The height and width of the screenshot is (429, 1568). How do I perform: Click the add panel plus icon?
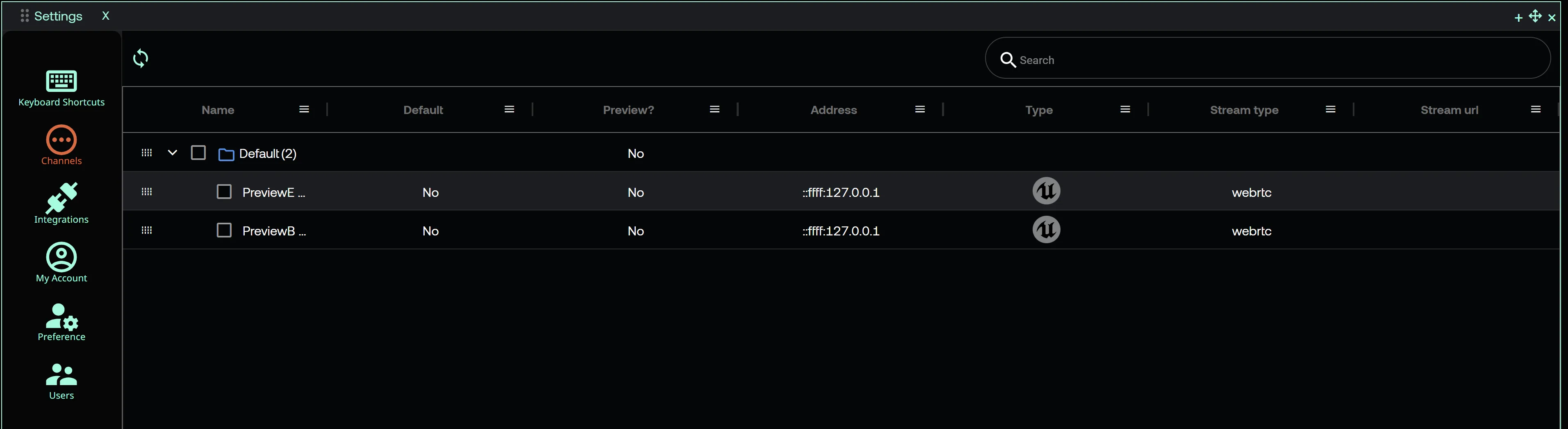tap(1518, 18)
